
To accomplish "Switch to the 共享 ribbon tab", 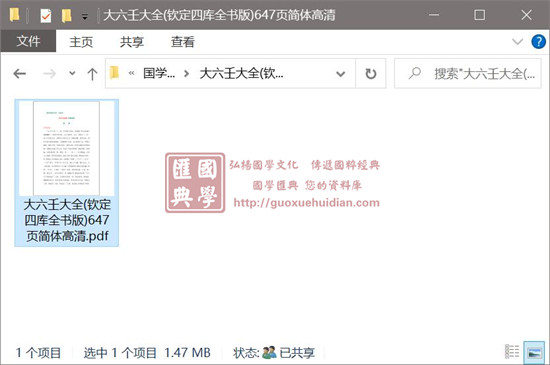I will (x=132, y=42).
